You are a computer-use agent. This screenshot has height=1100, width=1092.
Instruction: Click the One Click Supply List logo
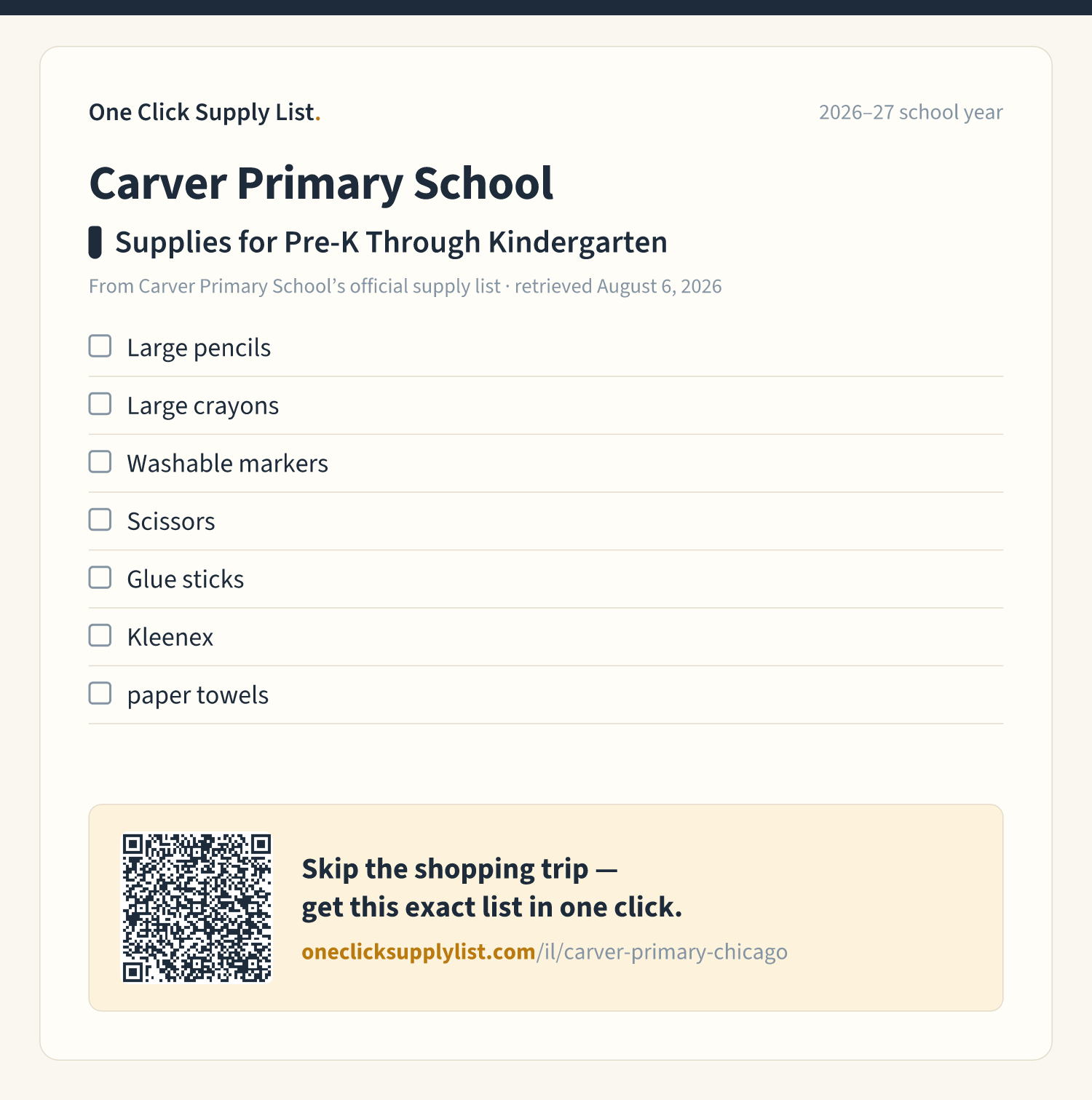(x=205, y=112)
